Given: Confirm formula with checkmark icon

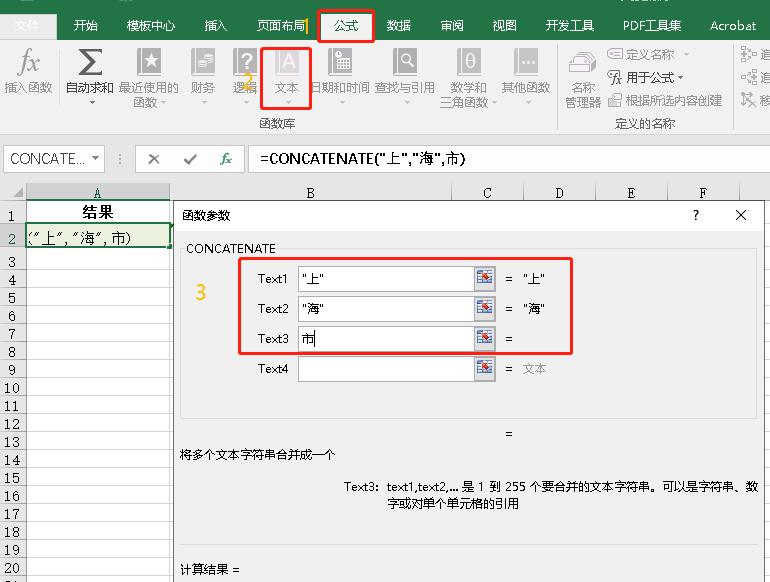Looking at the screenshot, I should pyautogui.click(x=190, y=159).
